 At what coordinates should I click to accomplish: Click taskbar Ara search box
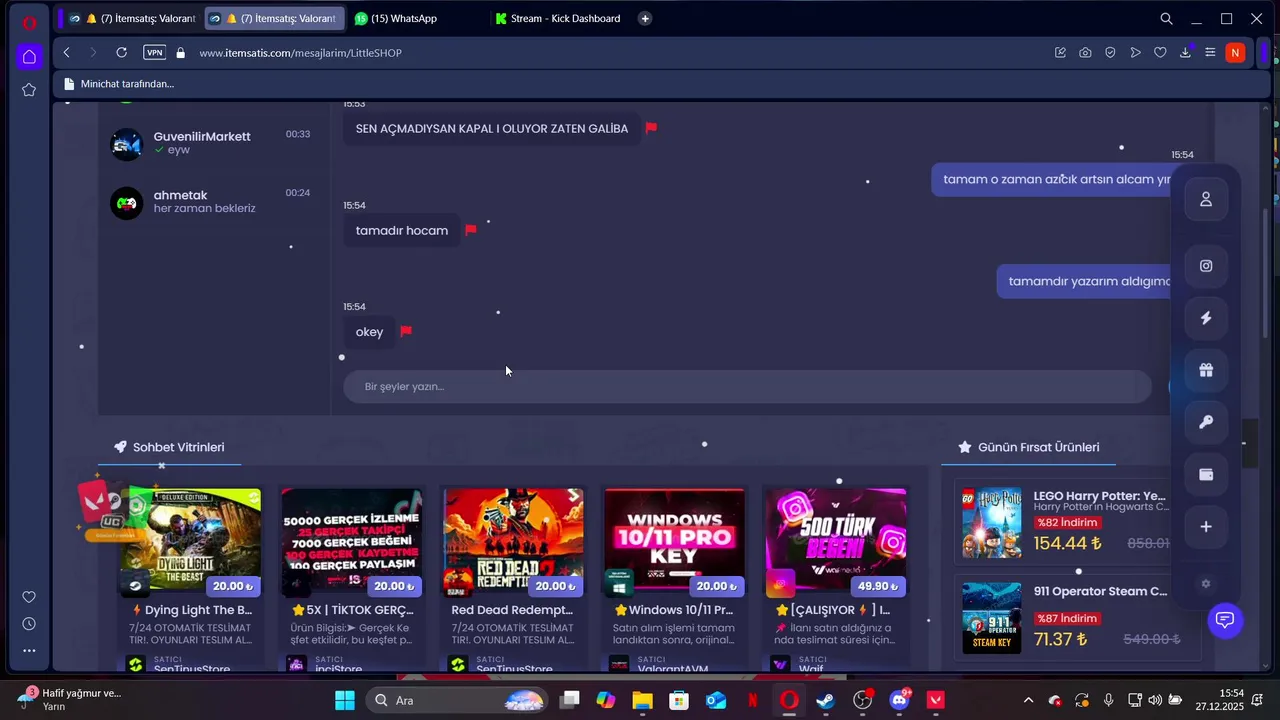tap(455, 700)
